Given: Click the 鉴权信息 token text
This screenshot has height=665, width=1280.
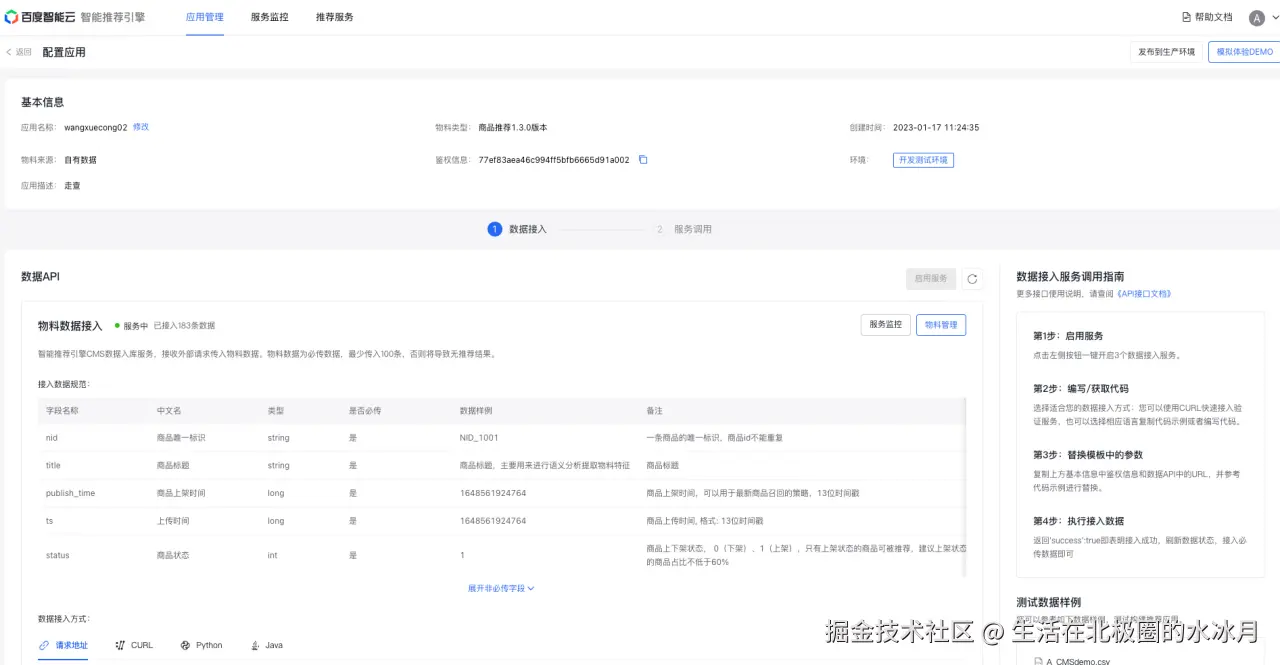Looking at the screenshot, I should (554, 160).
